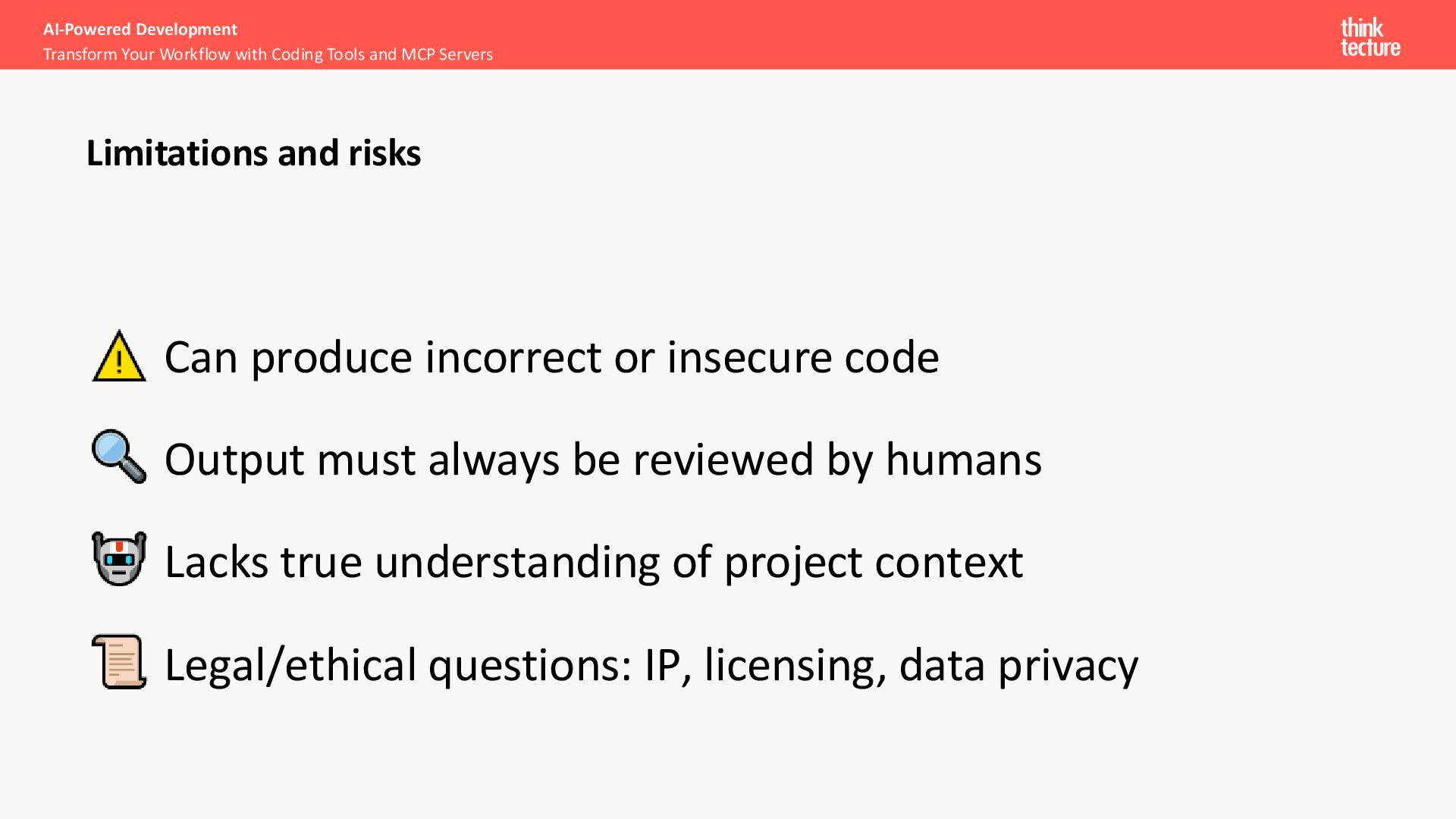Click 'data privacy' in the last bullet
The width and height of the screenshot is (1456, 819).
[1018, 664]
